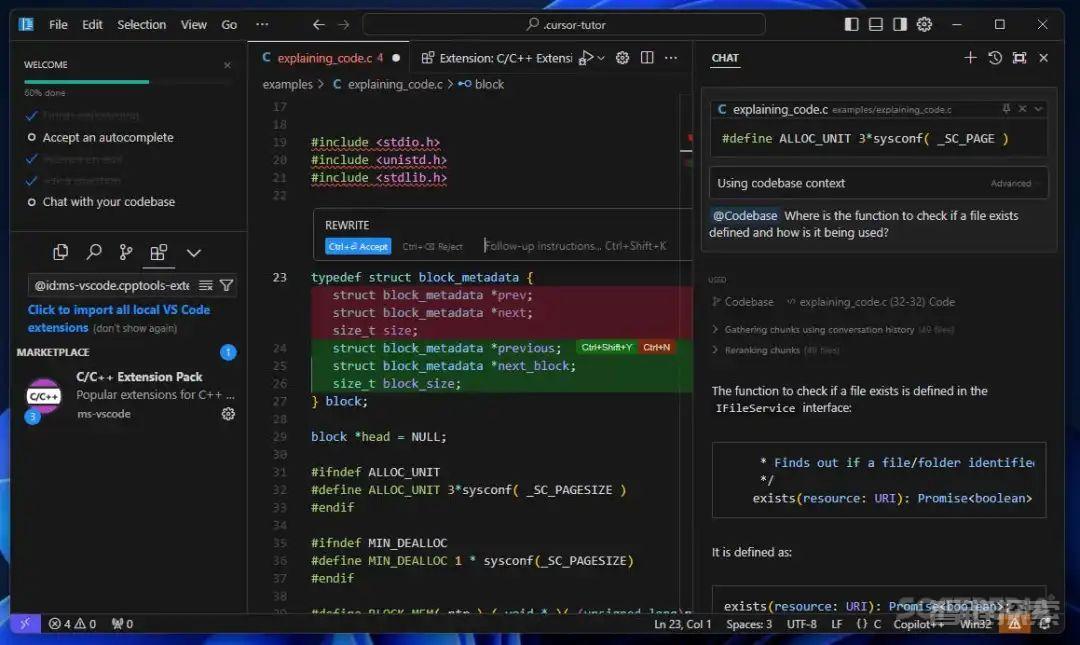Clear extensions search results icon
Image resolution: width=1080 pixels, height=645 pixels.
click(x=205, y=285)
